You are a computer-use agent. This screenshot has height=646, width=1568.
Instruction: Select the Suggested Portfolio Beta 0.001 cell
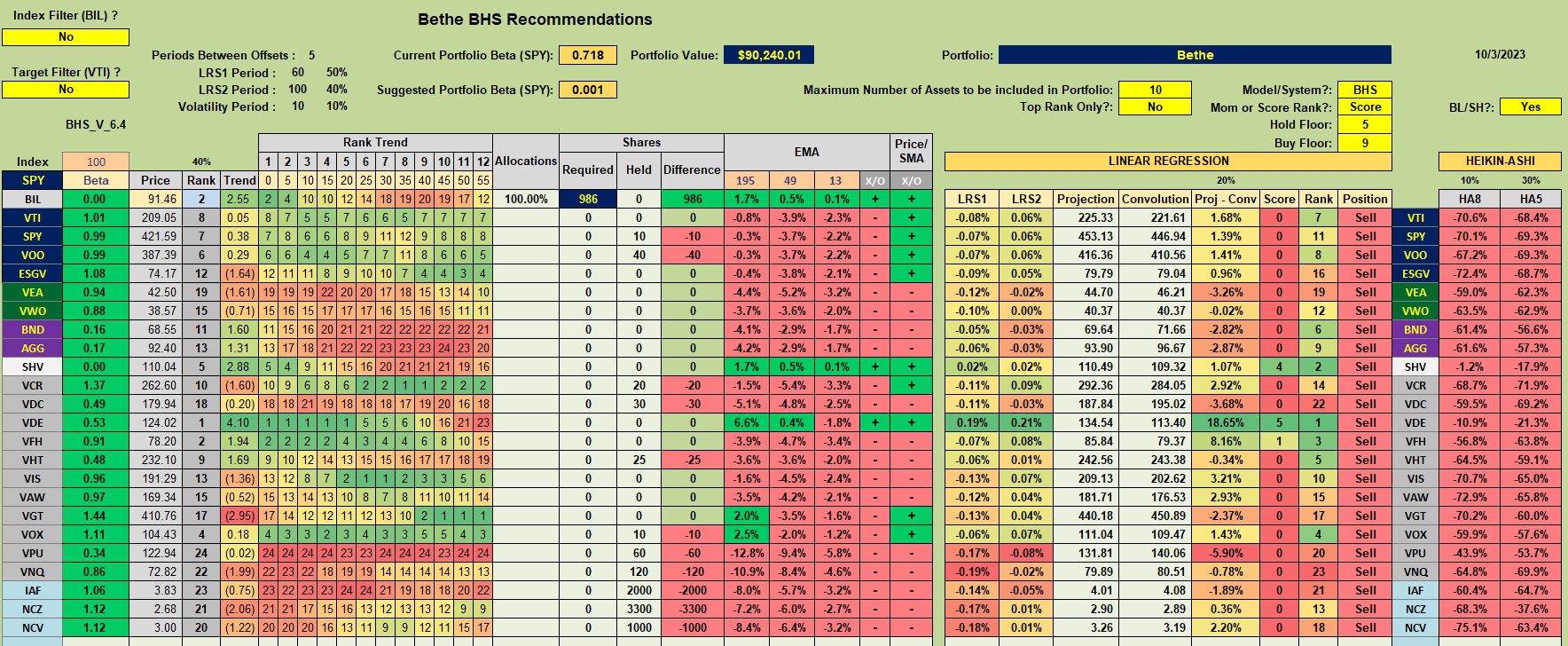[587, 90]
